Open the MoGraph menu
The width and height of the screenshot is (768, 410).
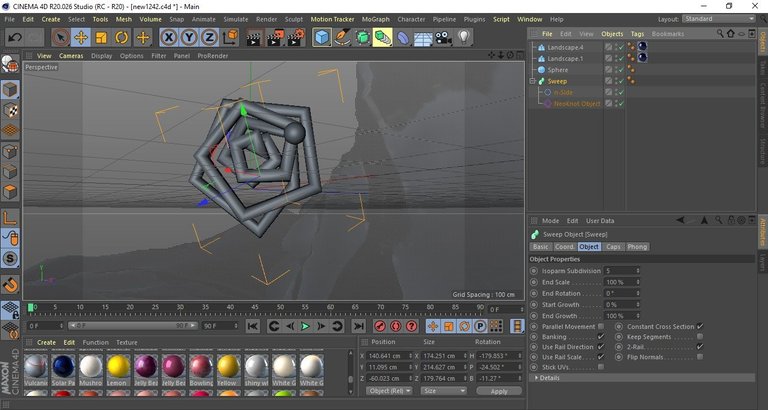tap(375, 19)
